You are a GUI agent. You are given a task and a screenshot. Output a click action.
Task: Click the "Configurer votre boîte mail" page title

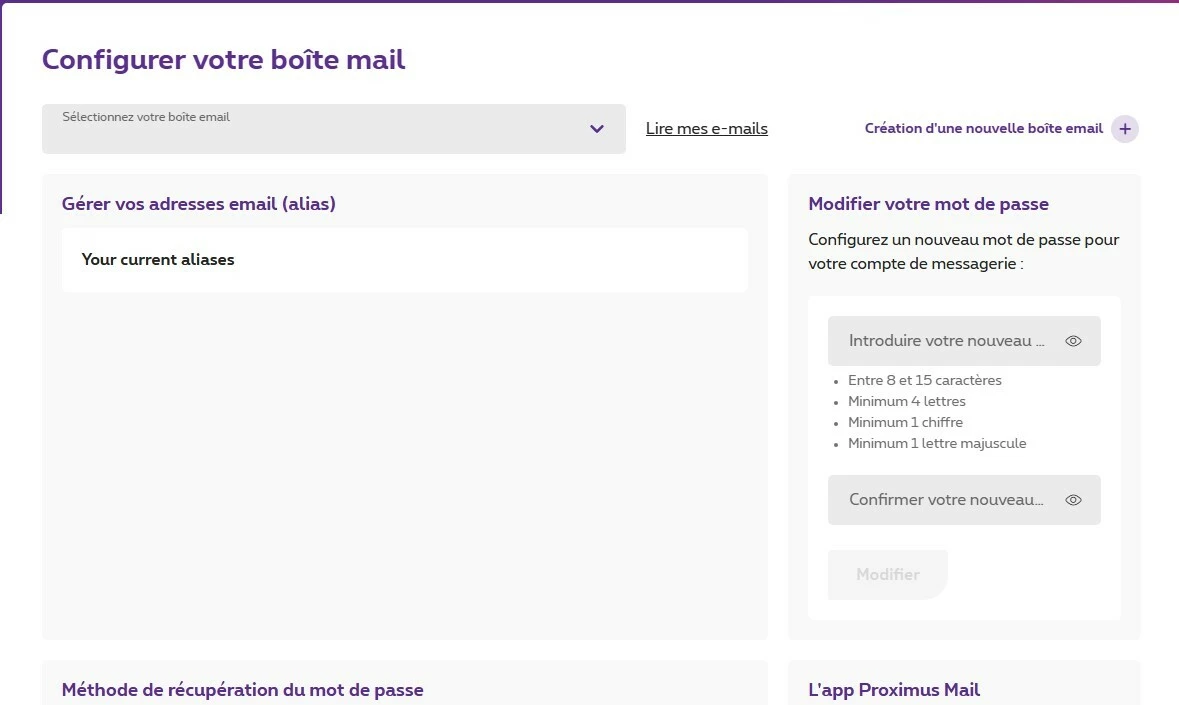point(224,59)
